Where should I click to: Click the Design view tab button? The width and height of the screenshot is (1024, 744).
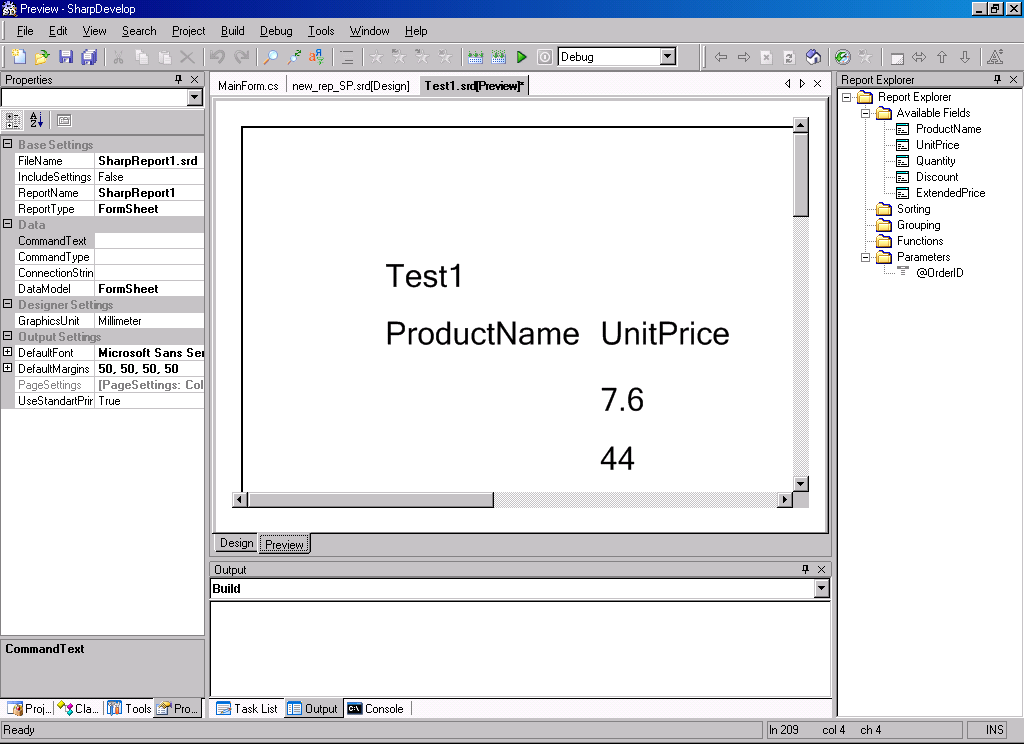point(237,543)
